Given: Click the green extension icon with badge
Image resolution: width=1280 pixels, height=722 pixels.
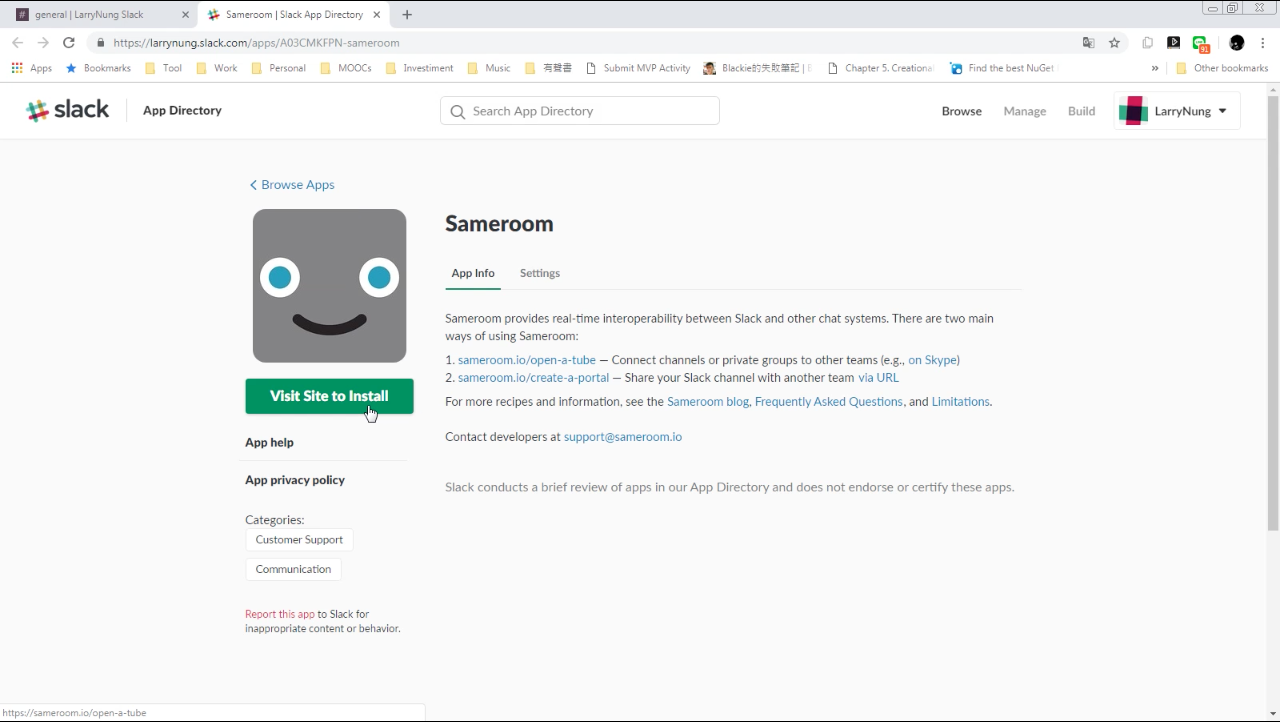Looking at the screenshot, I should click(x=1201, y=43).
